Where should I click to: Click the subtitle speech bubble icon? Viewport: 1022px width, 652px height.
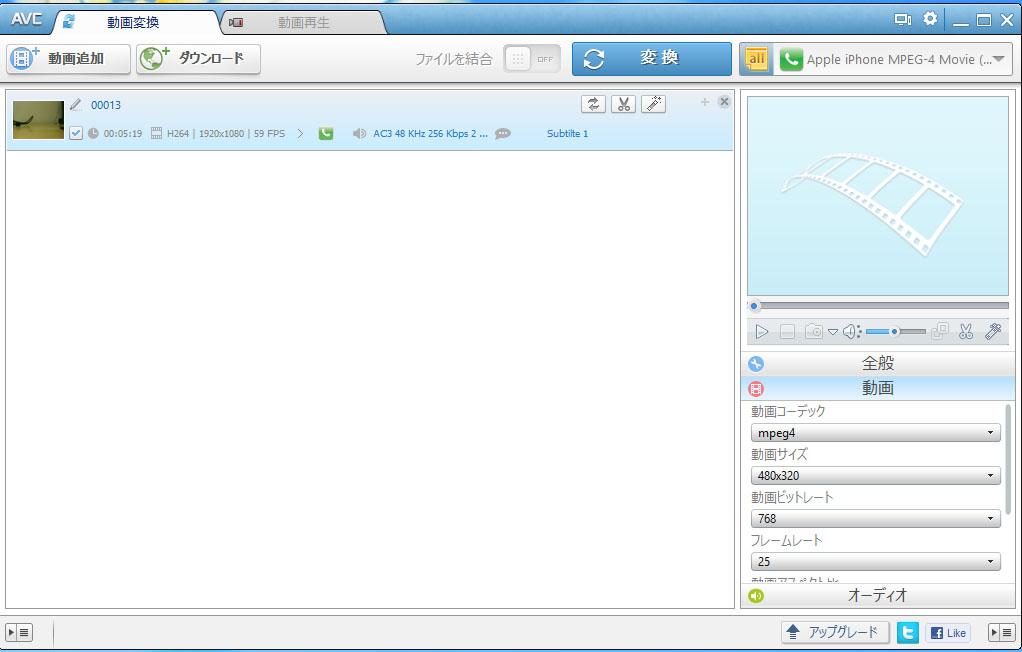click(503, 133)
